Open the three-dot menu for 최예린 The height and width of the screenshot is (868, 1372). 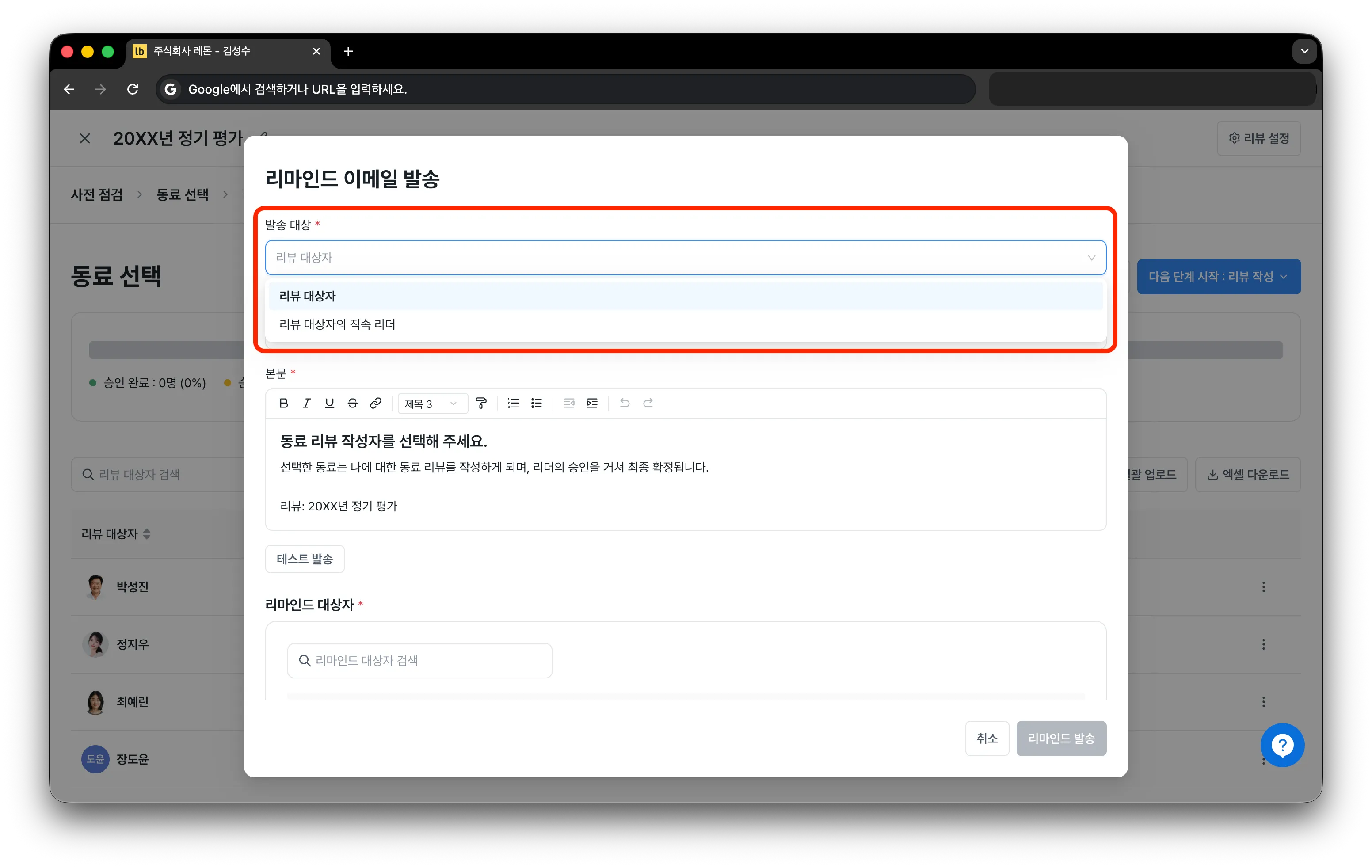(1263, 702)
